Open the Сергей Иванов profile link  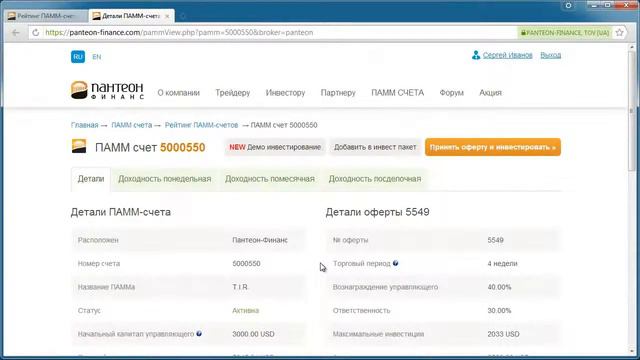507,55
